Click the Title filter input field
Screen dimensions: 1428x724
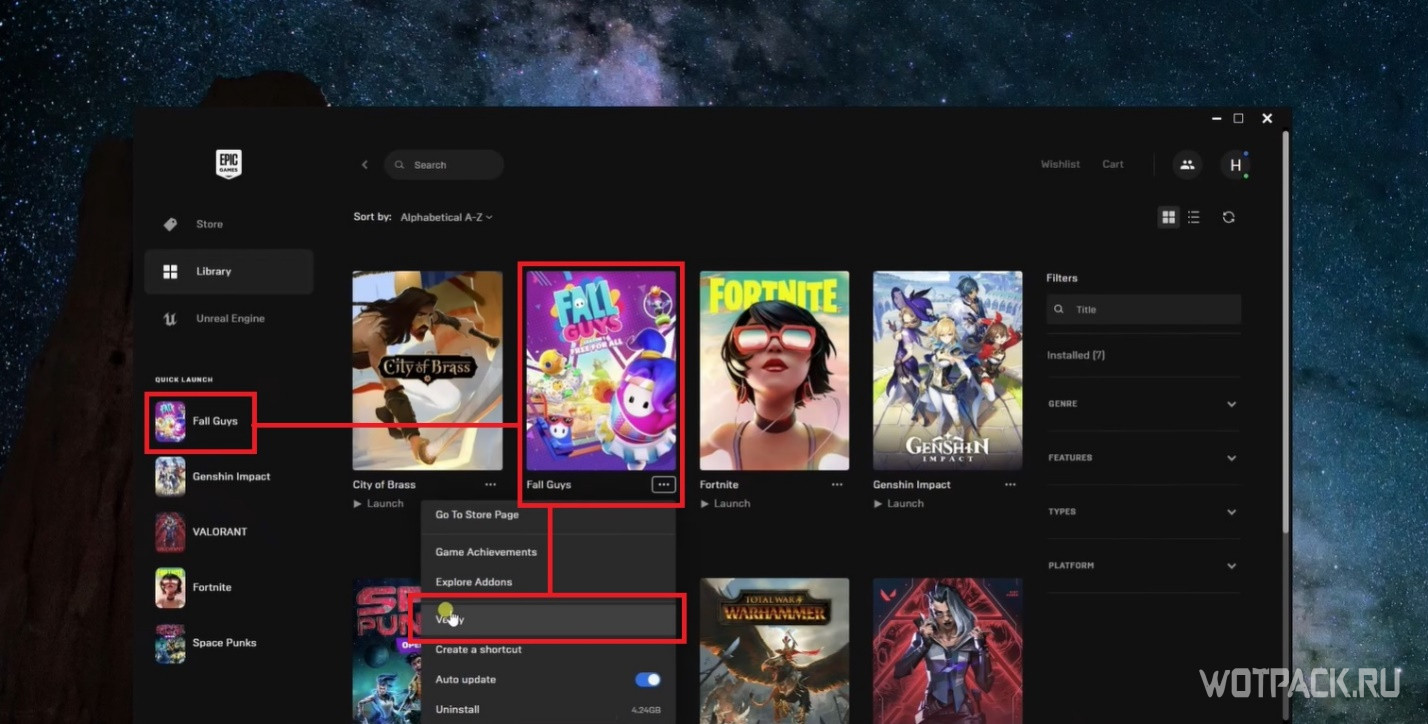pyautogui.click(x=1150, y=310)
